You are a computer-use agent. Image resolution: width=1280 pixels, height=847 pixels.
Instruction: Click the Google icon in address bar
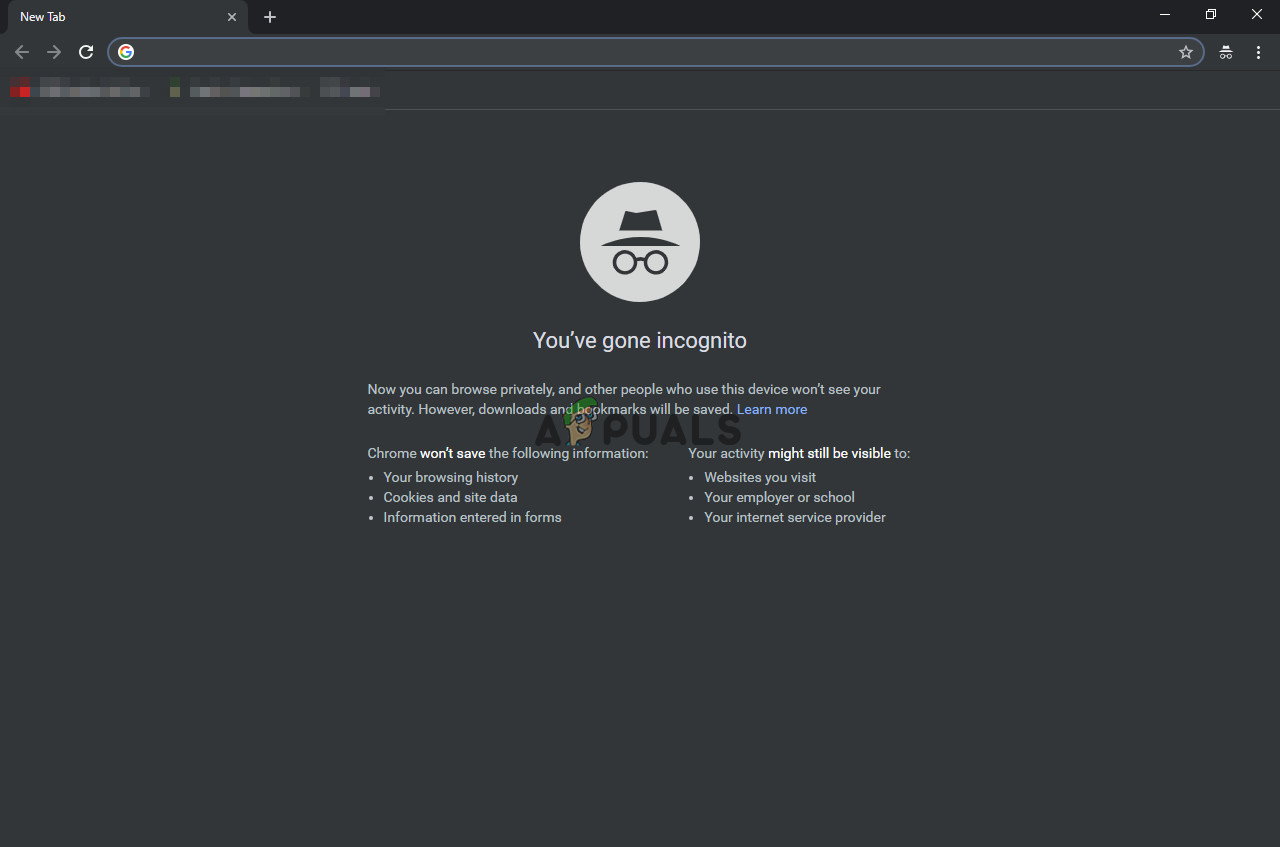coord(126,52)
